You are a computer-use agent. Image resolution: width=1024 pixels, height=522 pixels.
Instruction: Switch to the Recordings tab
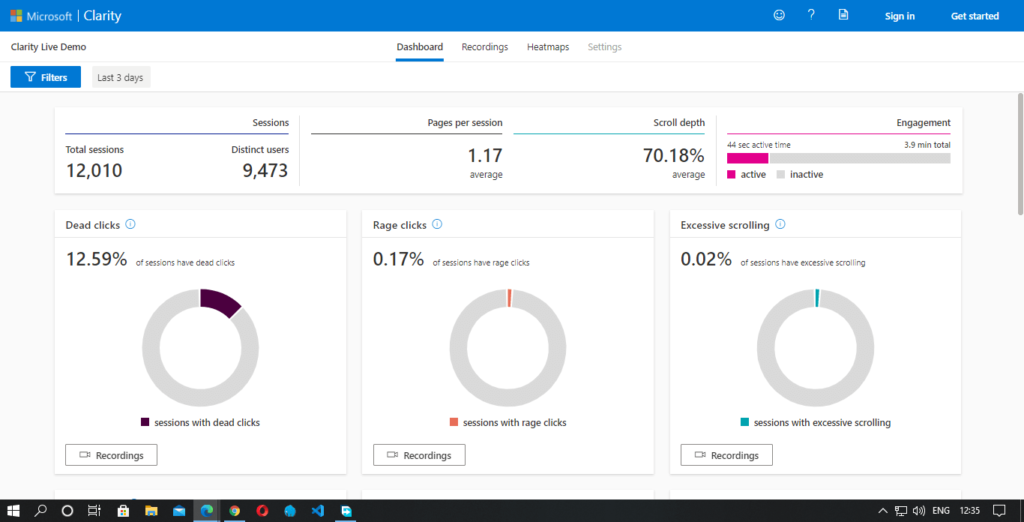485,47
